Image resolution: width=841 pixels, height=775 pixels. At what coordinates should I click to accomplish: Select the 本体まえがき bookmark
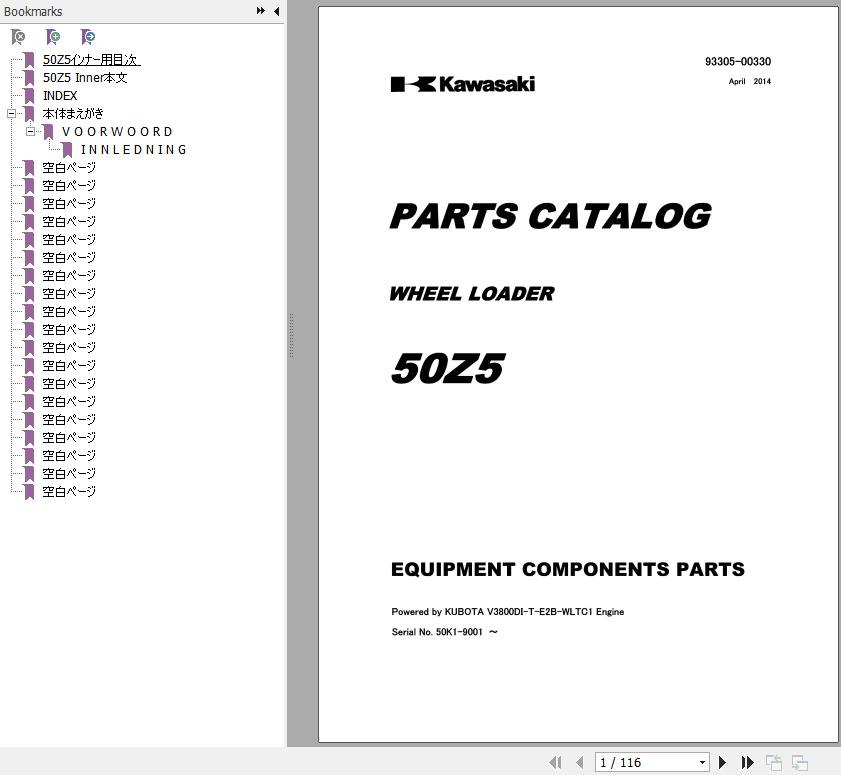(x=73, y=114)
